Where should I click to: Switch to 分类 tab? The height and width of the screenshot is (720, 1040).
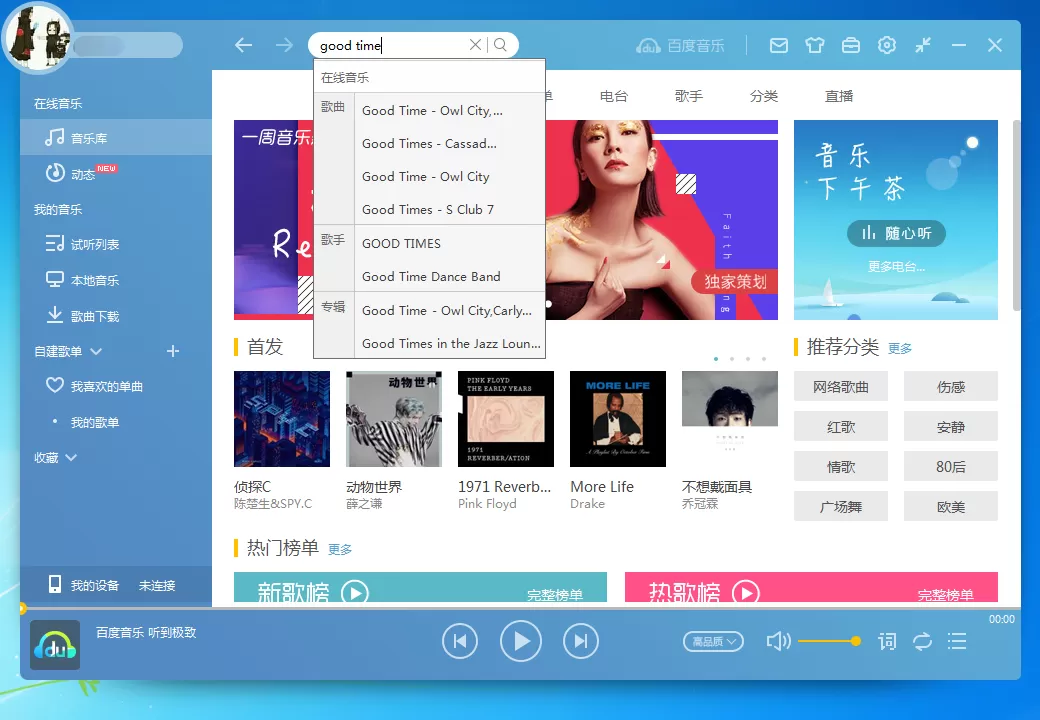(x=763, y=96)
